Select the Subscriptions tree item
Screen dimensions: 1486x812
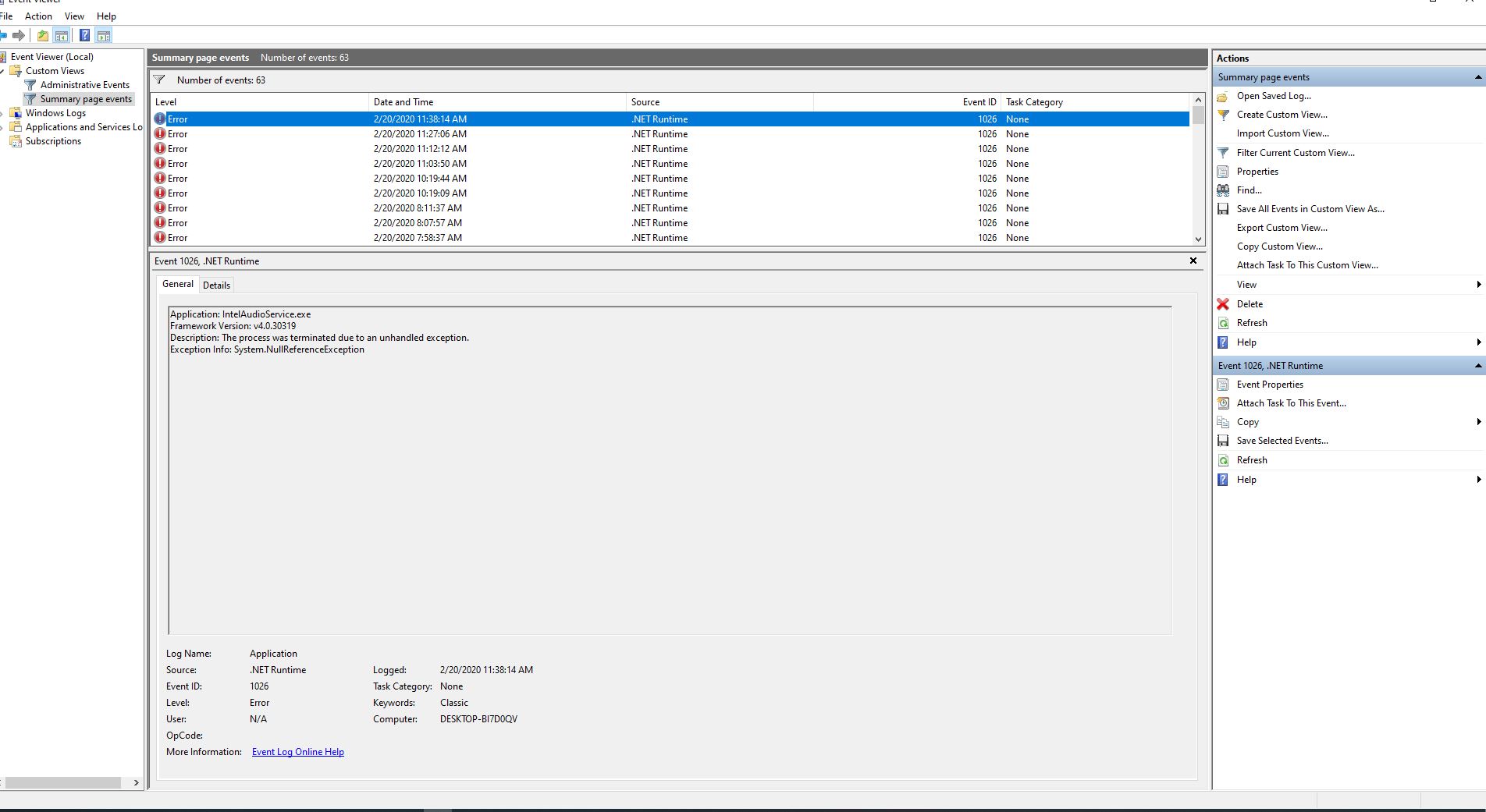pyautogui.click(x=53, y=141)
